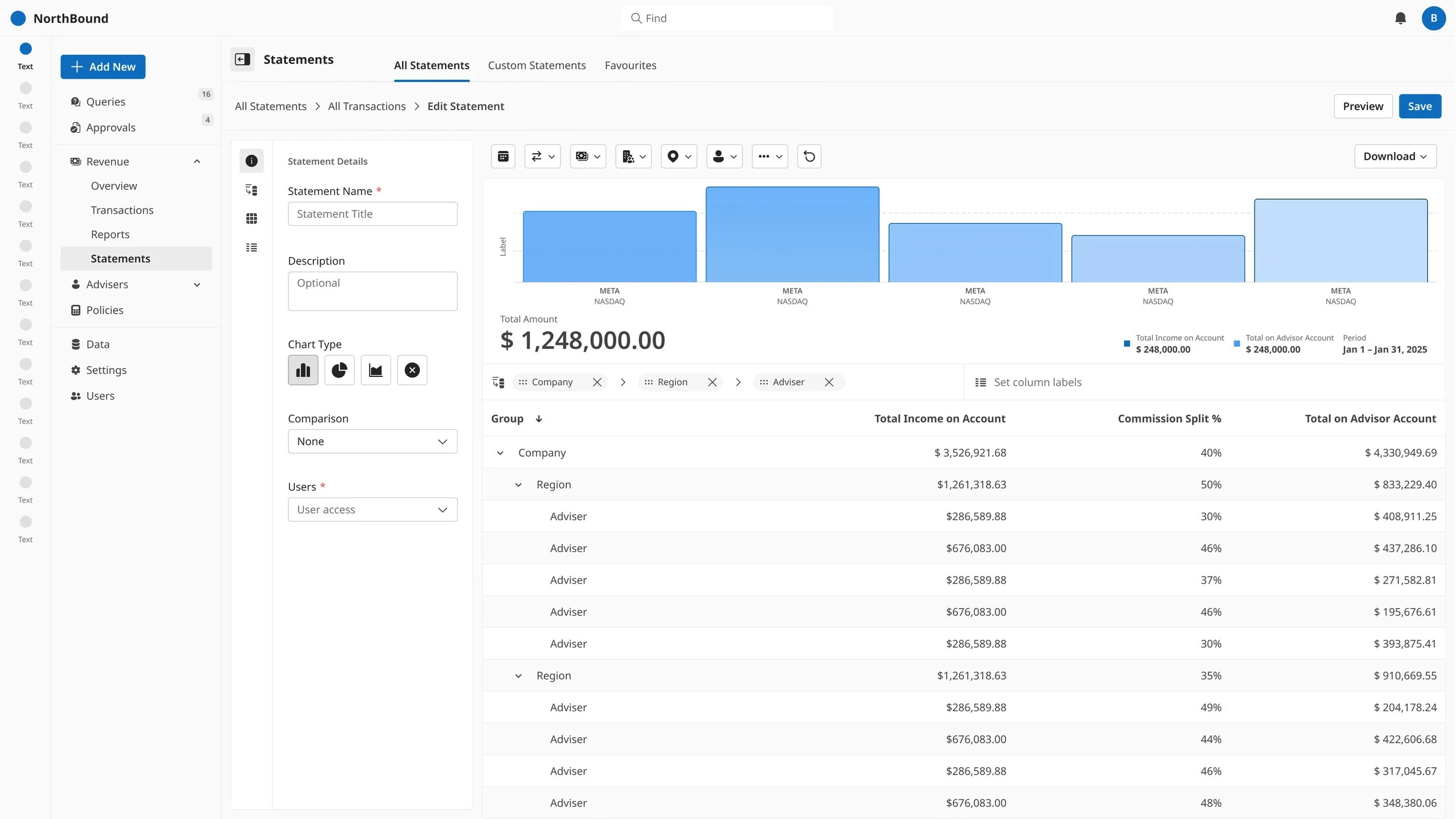Image resolution: width=1456 pixels, height=819 pixels.
Task: Remove the Adviser grouping chip
Action: 829,382
